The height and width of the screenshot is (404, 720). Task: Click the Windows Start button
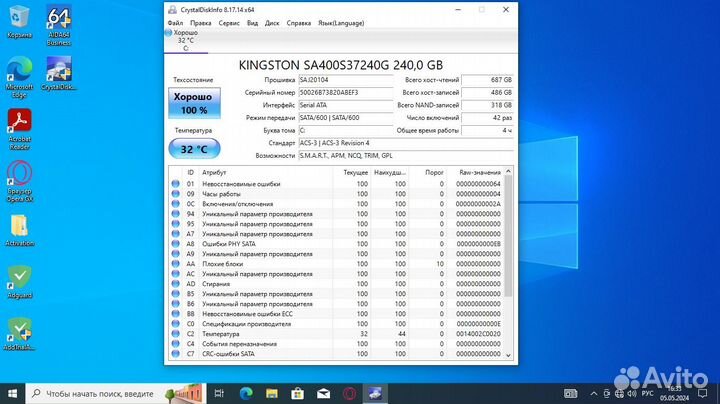(x=12, y=393)
